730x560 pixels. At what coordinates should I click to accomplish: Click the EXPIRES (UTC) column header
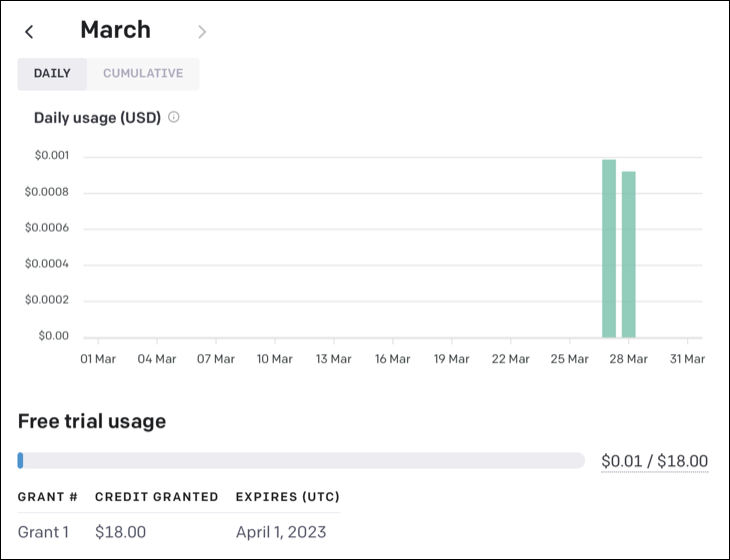(x=288, y=497)
